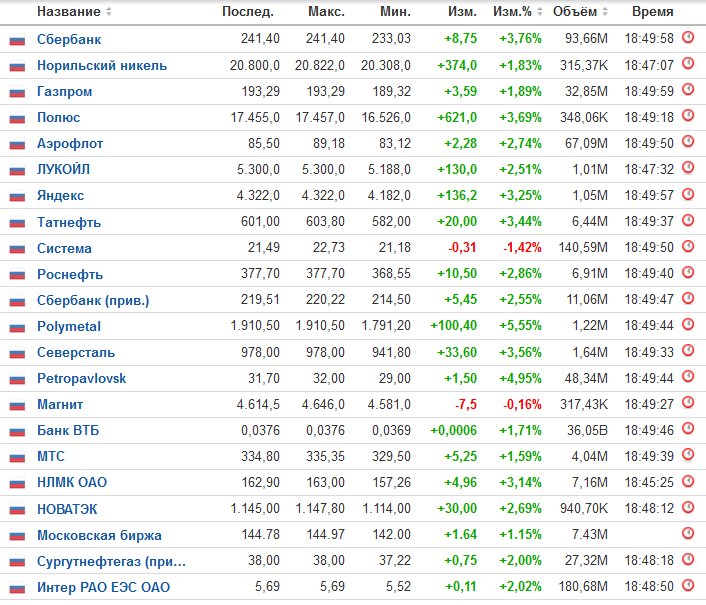Click the Изм. column header
This screenshot has width=706, height=605.
(462, 12)
